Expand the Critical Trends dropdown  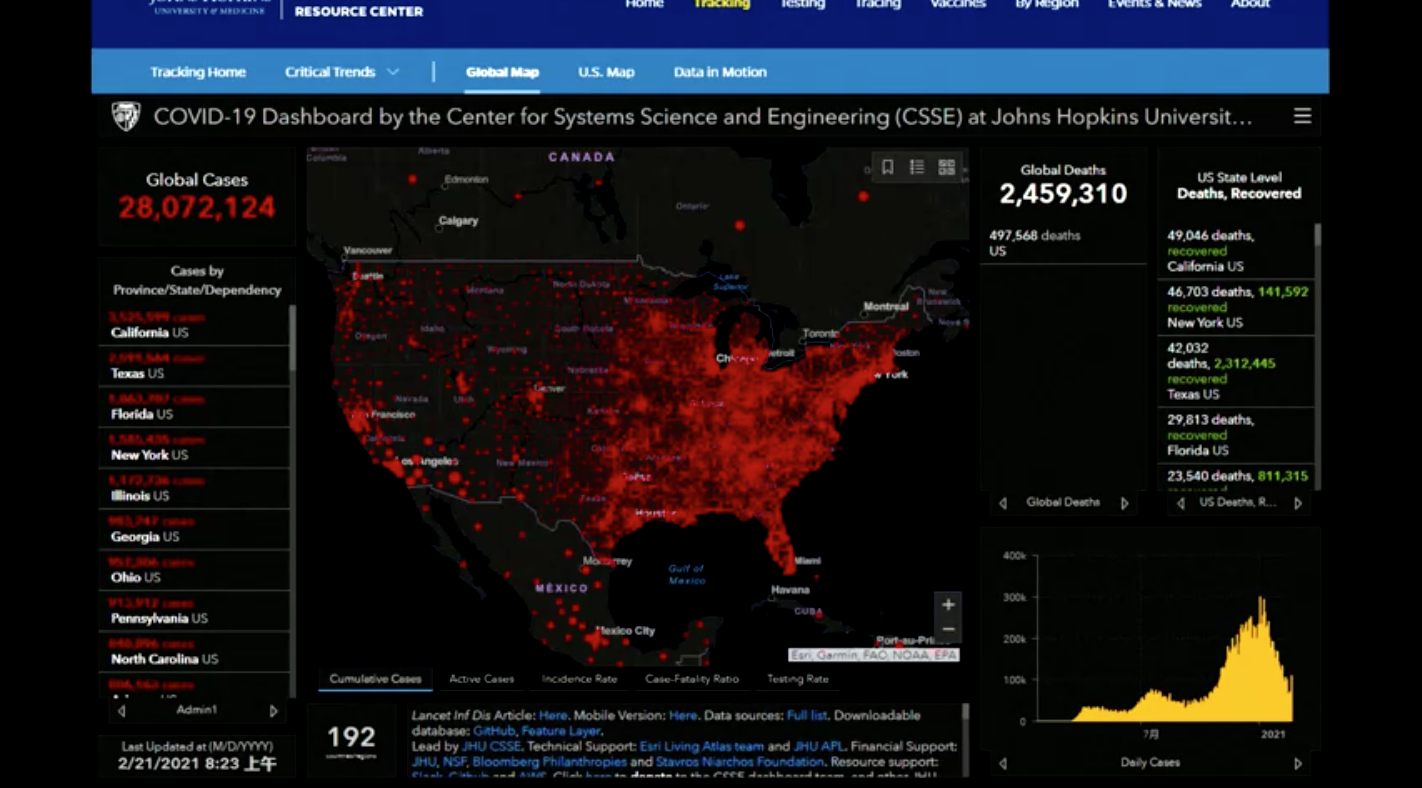pyautogui.click(x=341, y=72)
